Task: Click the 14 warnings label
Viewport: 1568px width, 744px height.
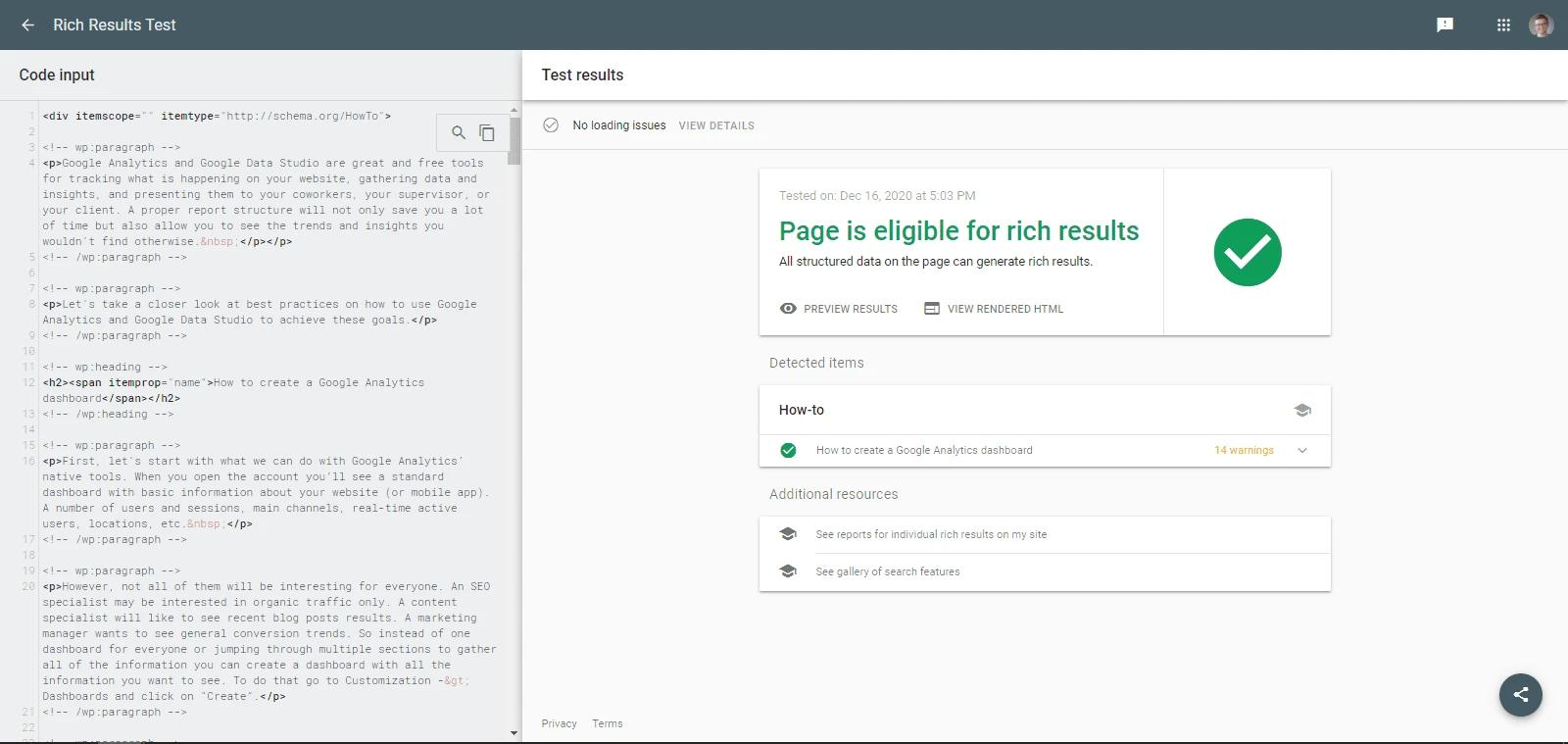Action: pyautogui.click(x=1244, y=451)
